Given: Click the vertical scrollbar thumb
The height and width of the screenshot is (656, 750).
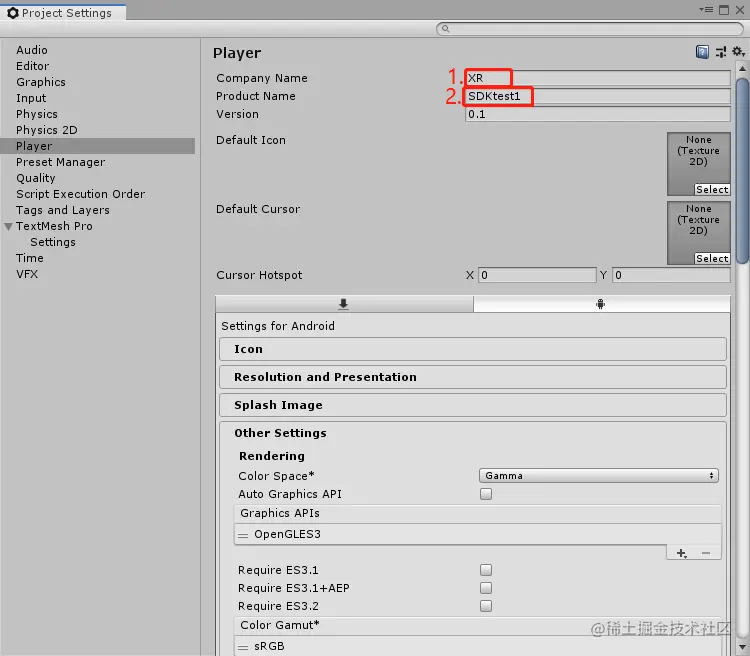Looking at the screenshot, I should [x=742, y=171].
